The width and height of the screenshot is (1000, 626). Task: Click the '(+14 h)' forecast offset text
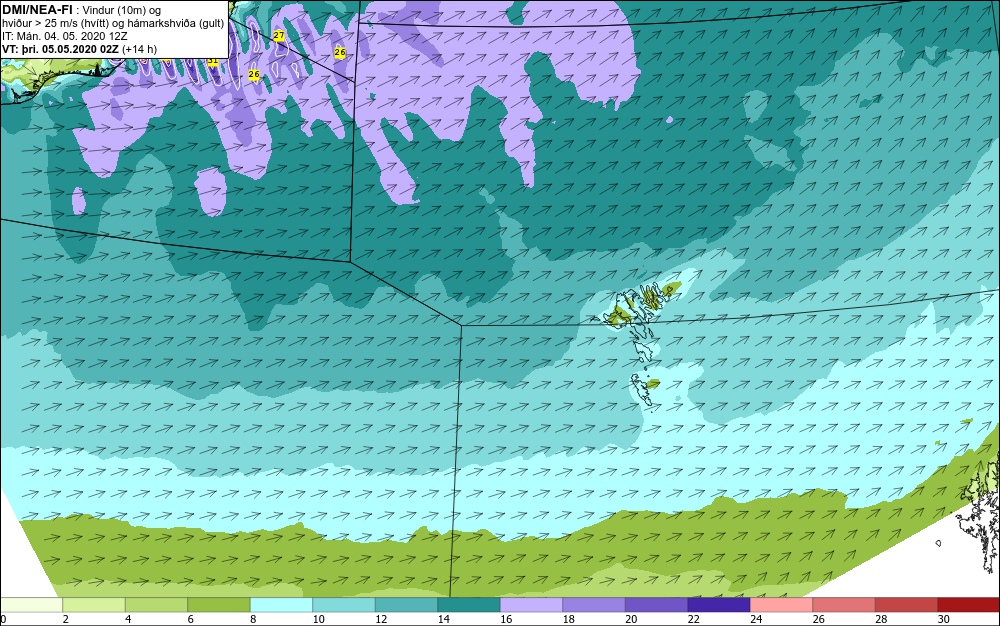click(140, 49)
